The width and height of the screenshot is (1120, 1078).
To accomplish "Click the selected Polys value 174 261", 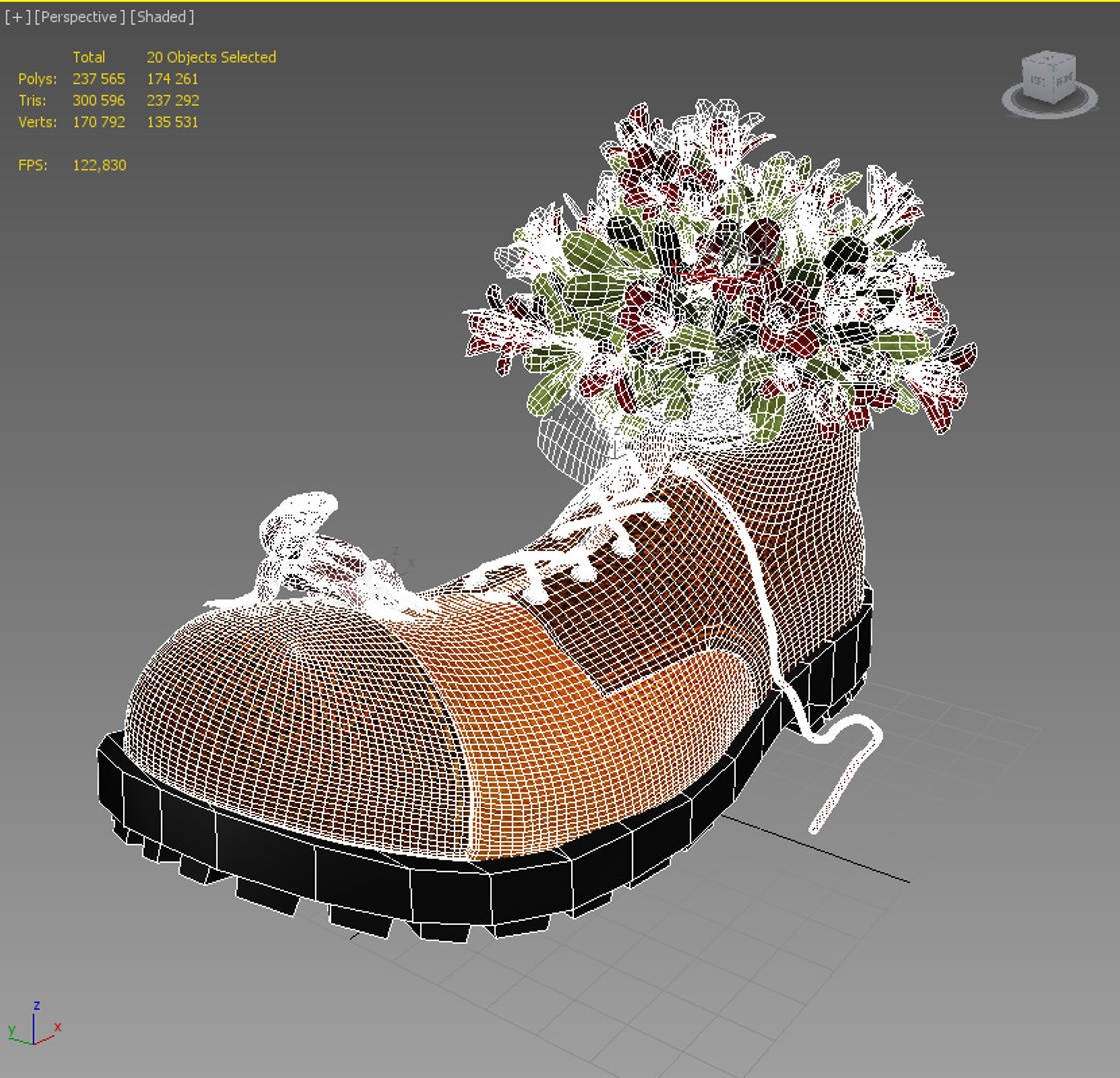I will tap(172, 79).
